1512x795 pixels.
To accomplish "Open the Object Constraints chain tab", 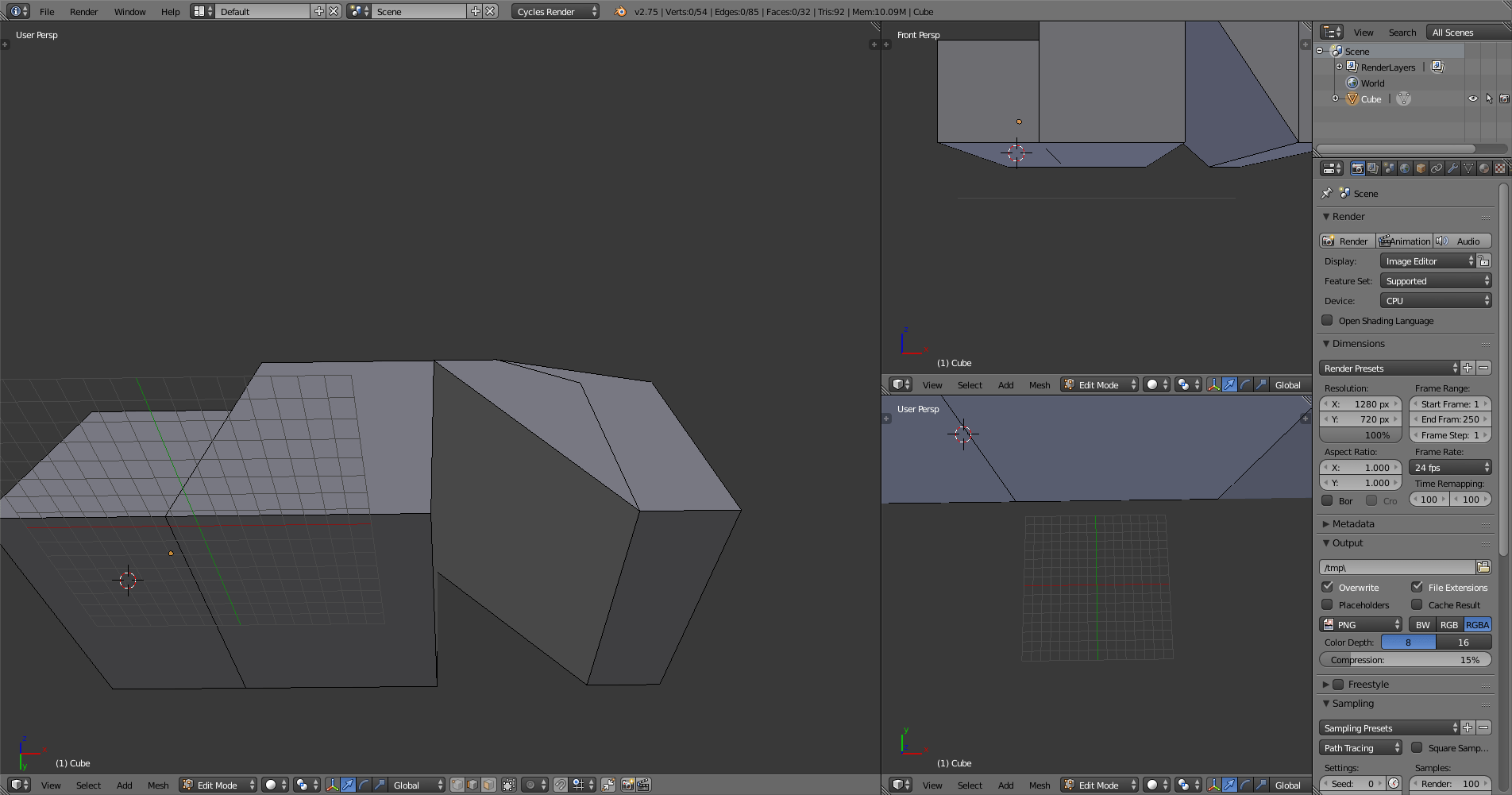I will 1437,168.
